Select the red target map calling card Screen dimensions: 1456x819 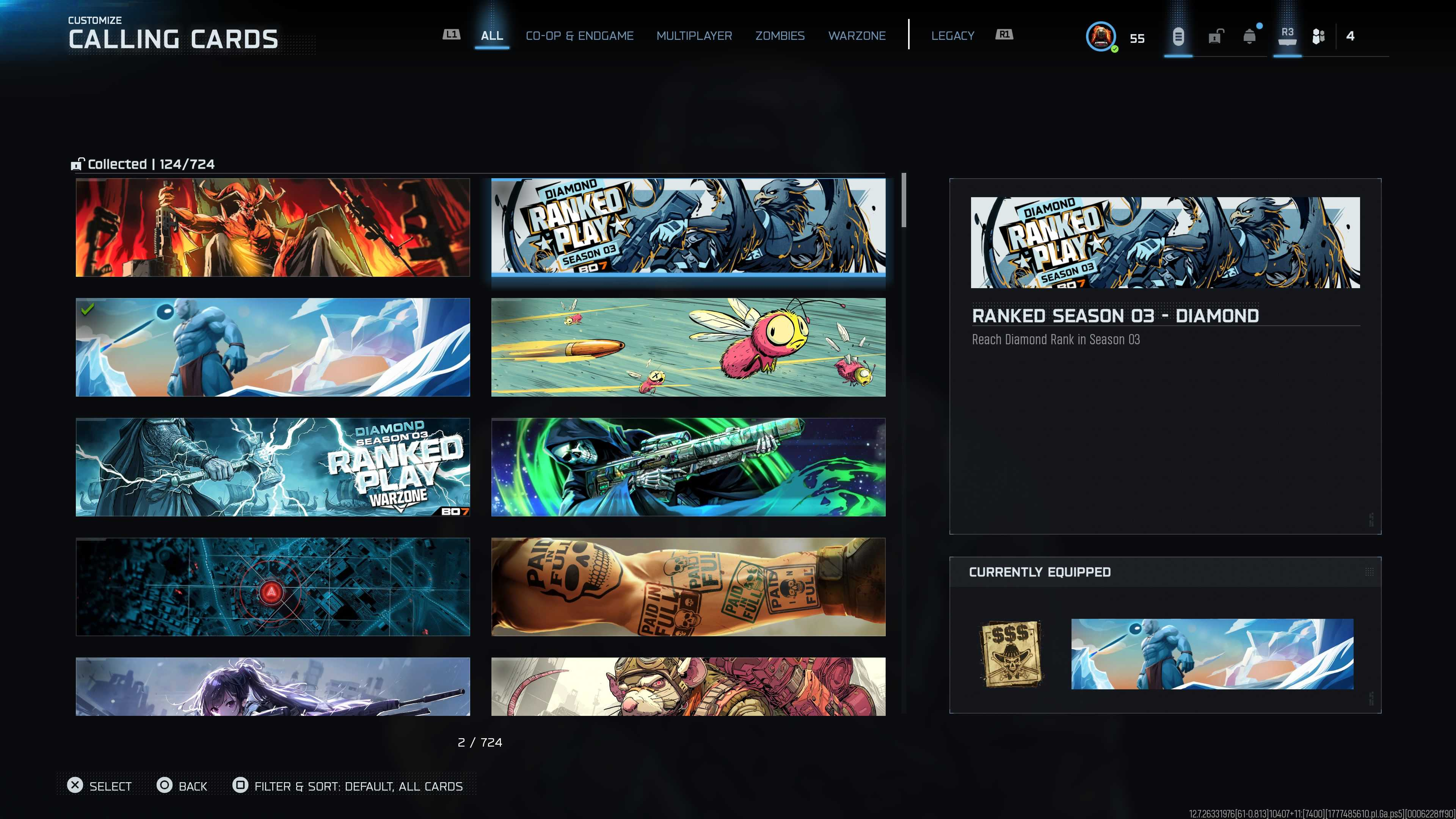click(273, 587)
